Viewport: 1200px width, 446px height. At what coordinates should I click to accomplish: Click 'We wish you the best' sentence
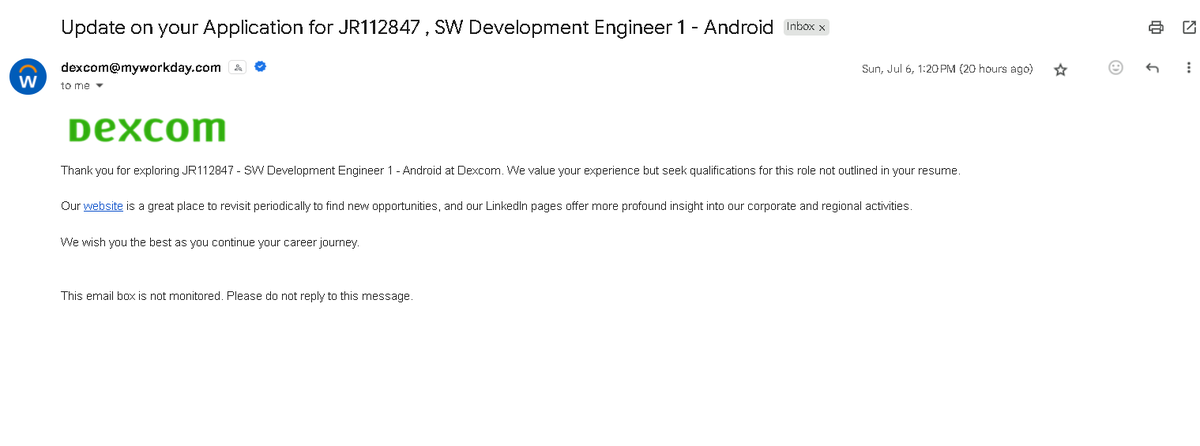click(209, 242)
